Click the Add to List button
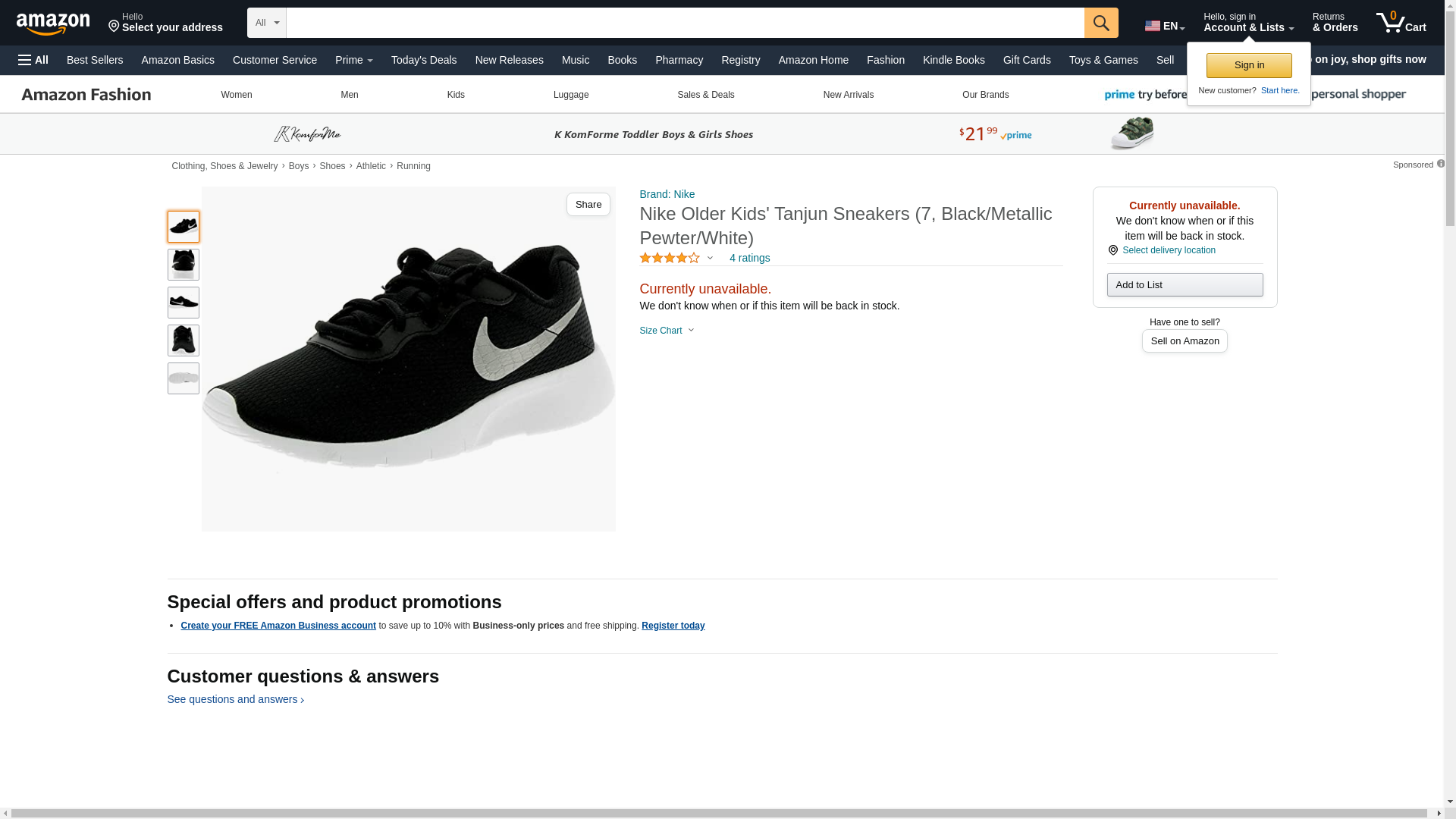The width and height of the screenshot is (1456, 819). click(x=1185, y=285)
